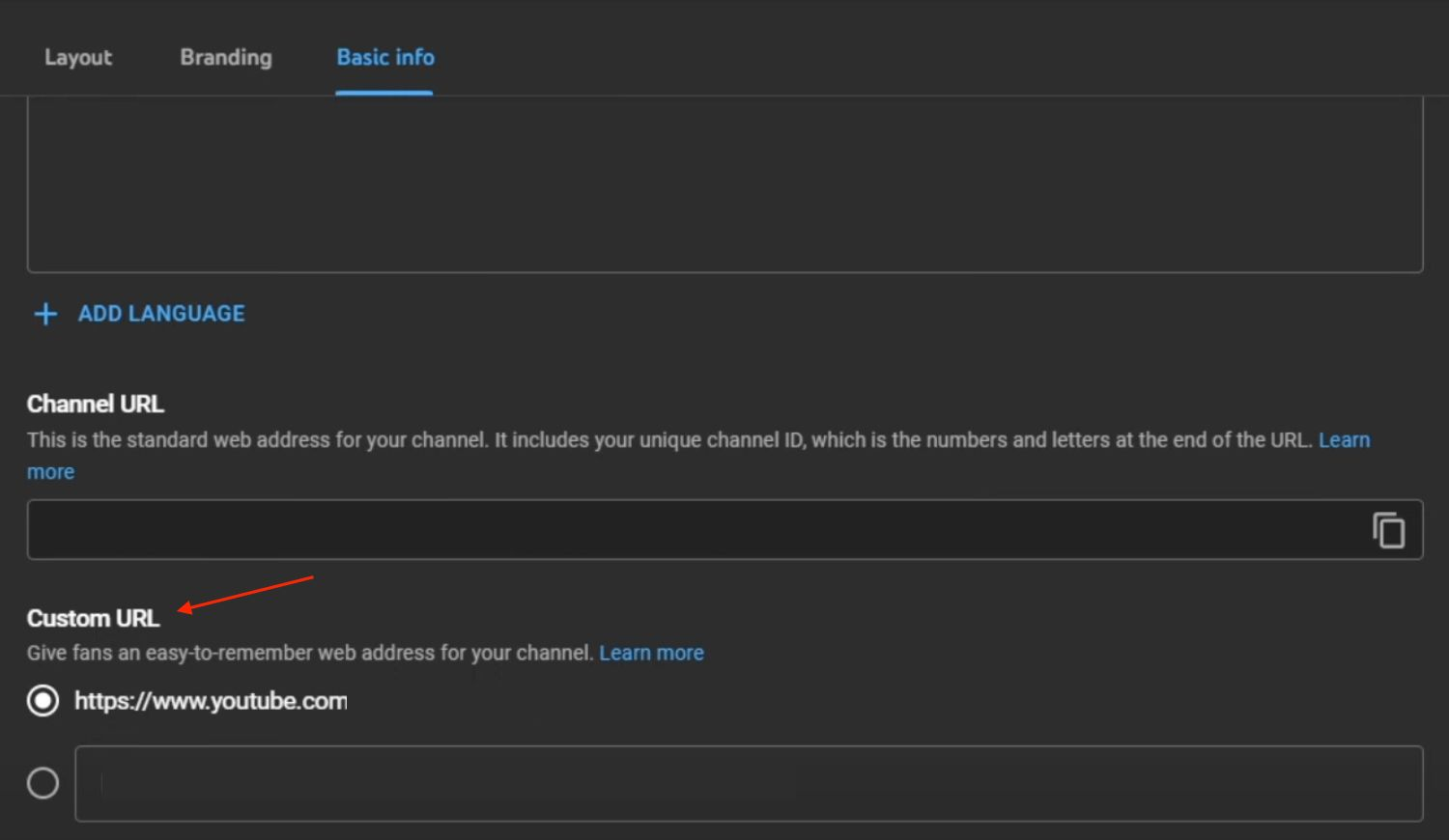Image resolution: width=1449 pixels, height=840 pixels.
Task: Click the https://www.youtube.com URL text
Action: pos(211,702)
